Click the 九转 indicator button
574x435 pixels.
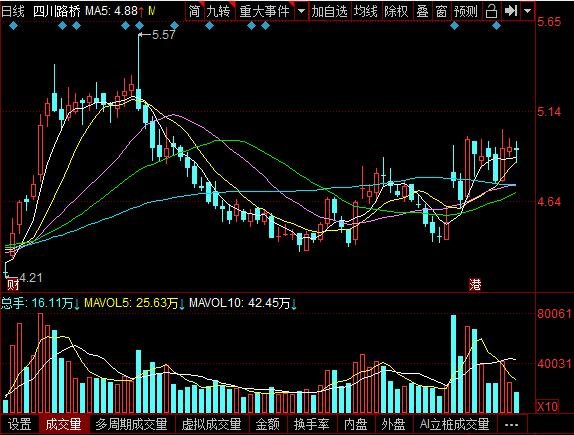point(218,11)
